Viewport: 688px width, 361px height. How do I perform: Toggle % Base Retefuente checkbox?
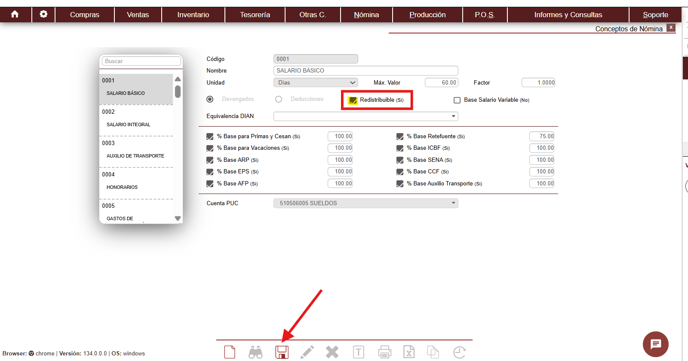400,136
